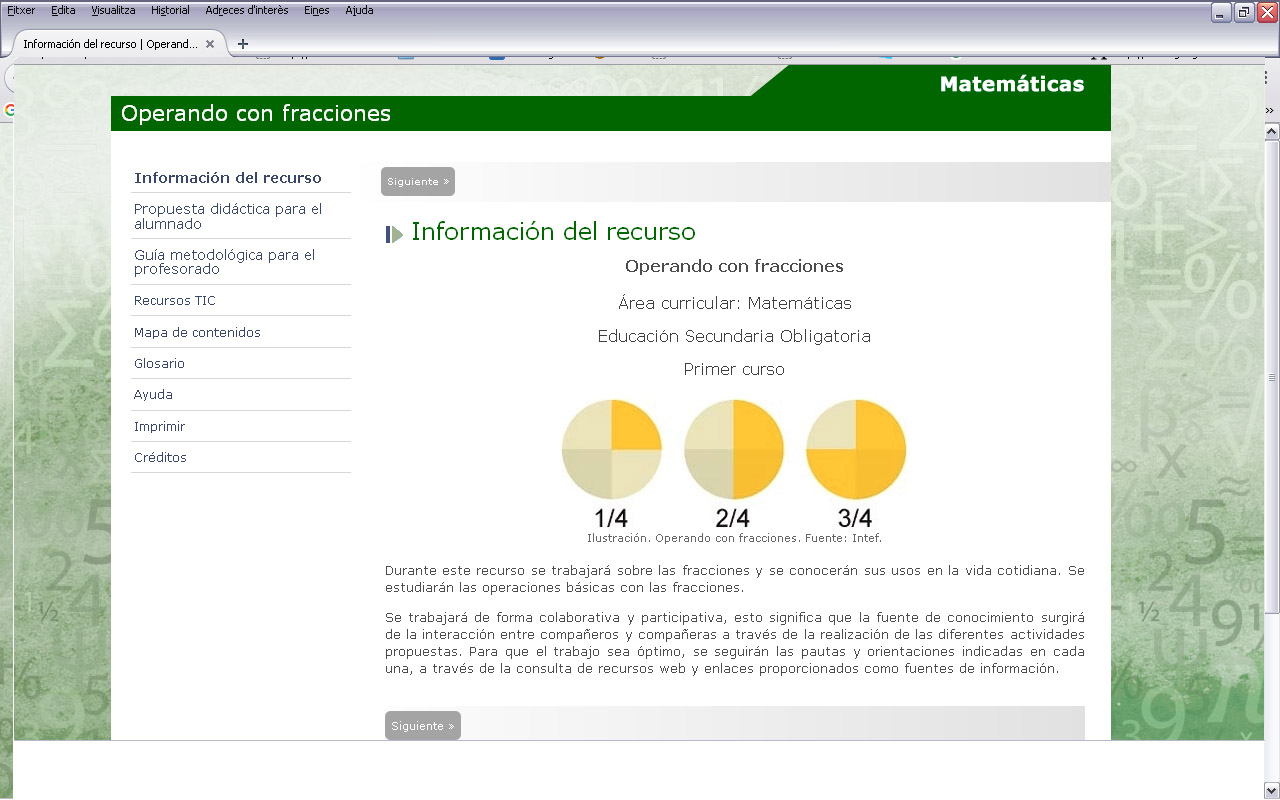Image resolution: width=1280 pixels, height=800 pixels.
Task: Open the Historial menu
Action: [x=170, y=10]
